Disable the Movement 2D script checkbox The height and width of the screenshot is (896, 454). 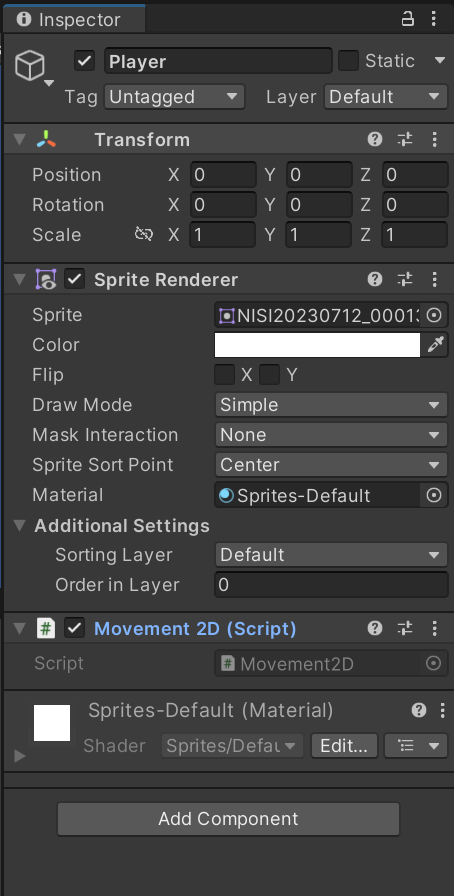coord(74,629)
